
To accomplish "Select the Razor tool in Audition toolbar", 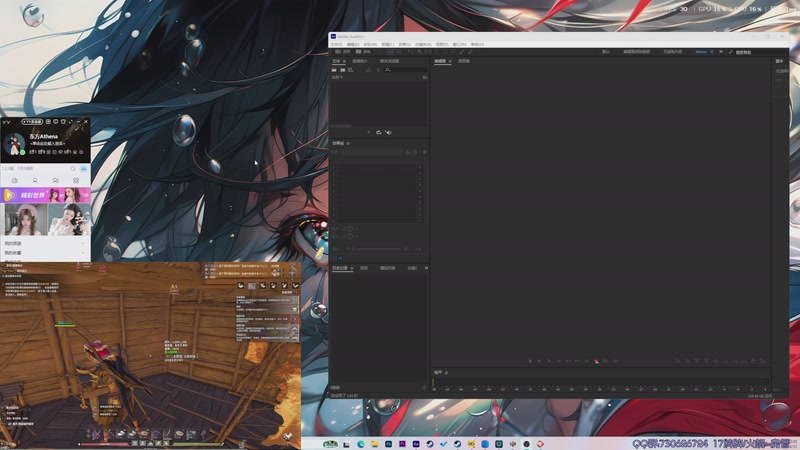I will pos(420,52).
